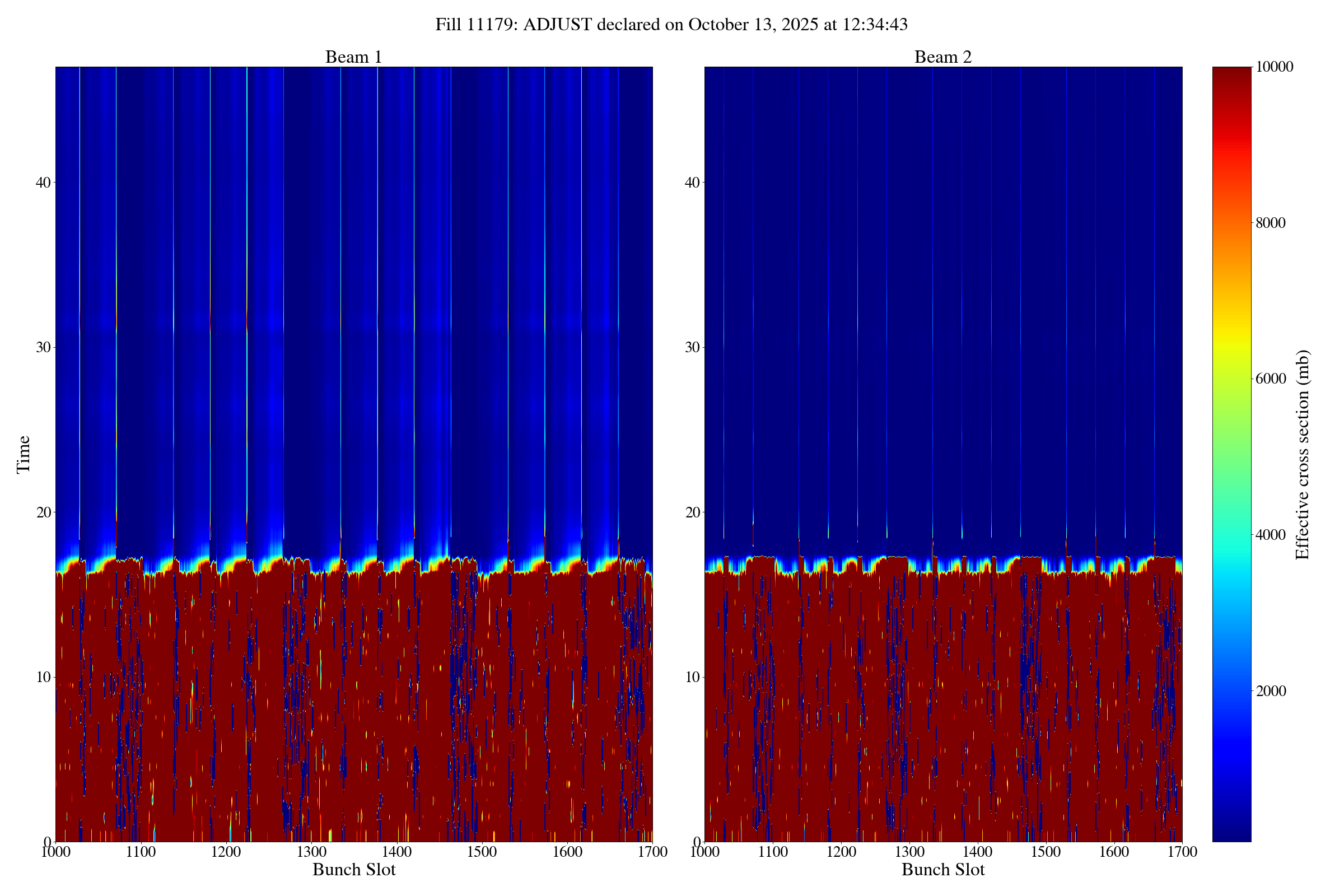Click the Time y-axis label
Screen dimensions: 1344x896
pyautogui.click(x=24, y=454)
